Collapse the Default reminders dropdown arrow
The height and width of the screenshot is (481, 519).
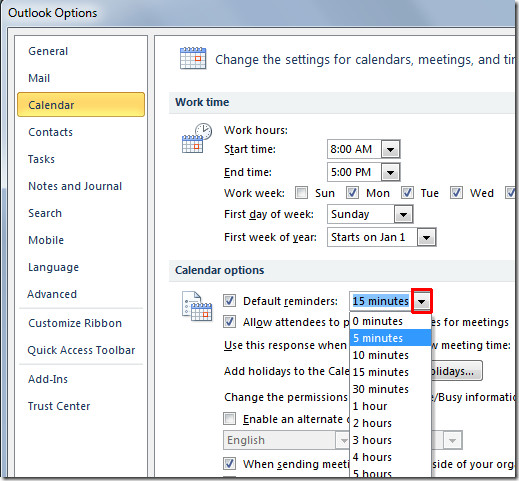pyautogui.click(x=422, y=301)
